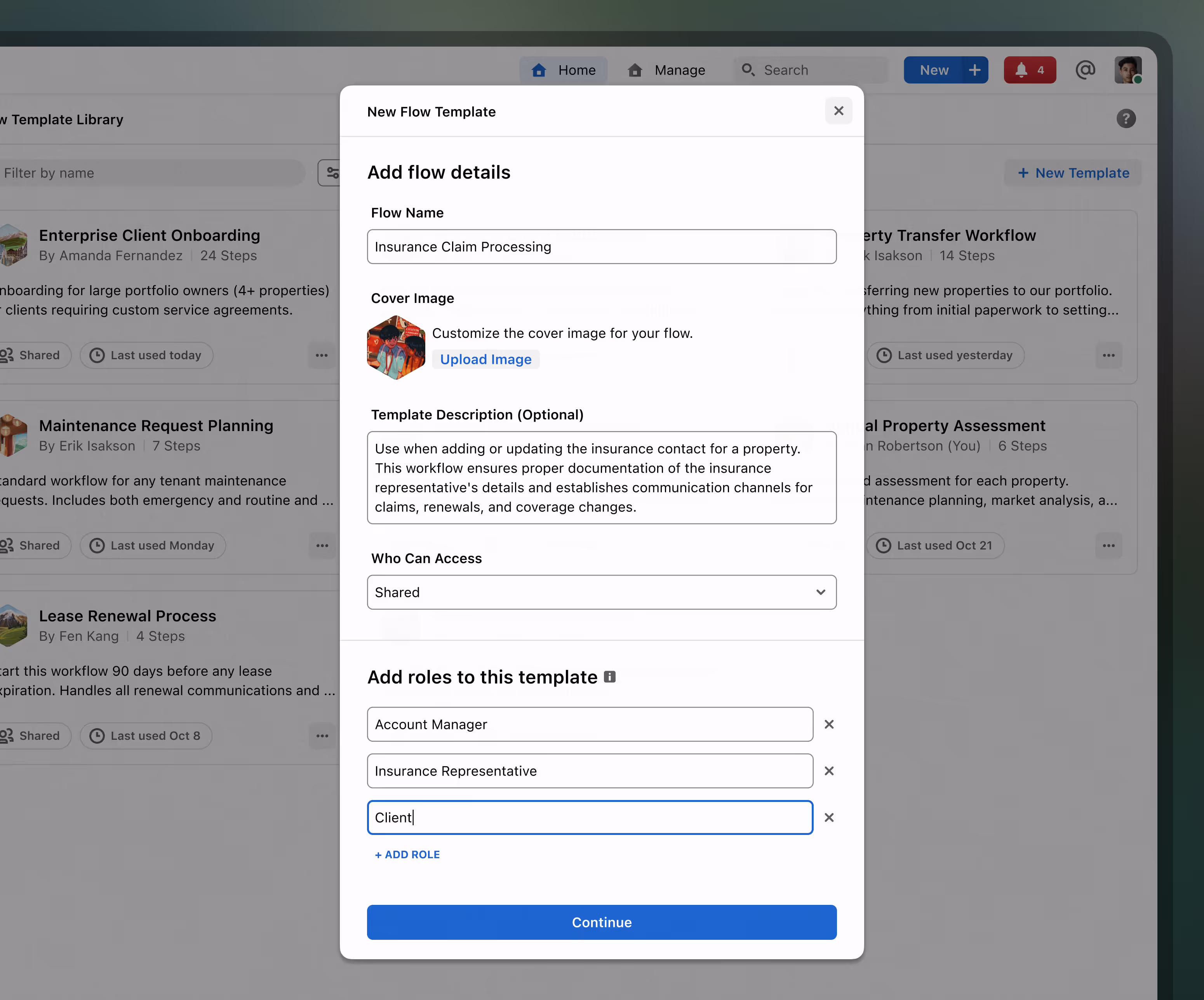Open more options for Lease Renewal Process

pyautogui.click(x=322, y=736)
